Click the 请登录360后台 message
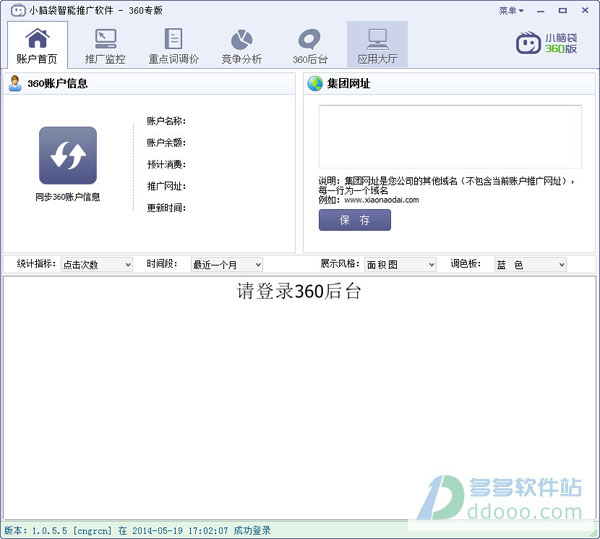Screen dimensions: 600x539 click(x=299, y=291)
